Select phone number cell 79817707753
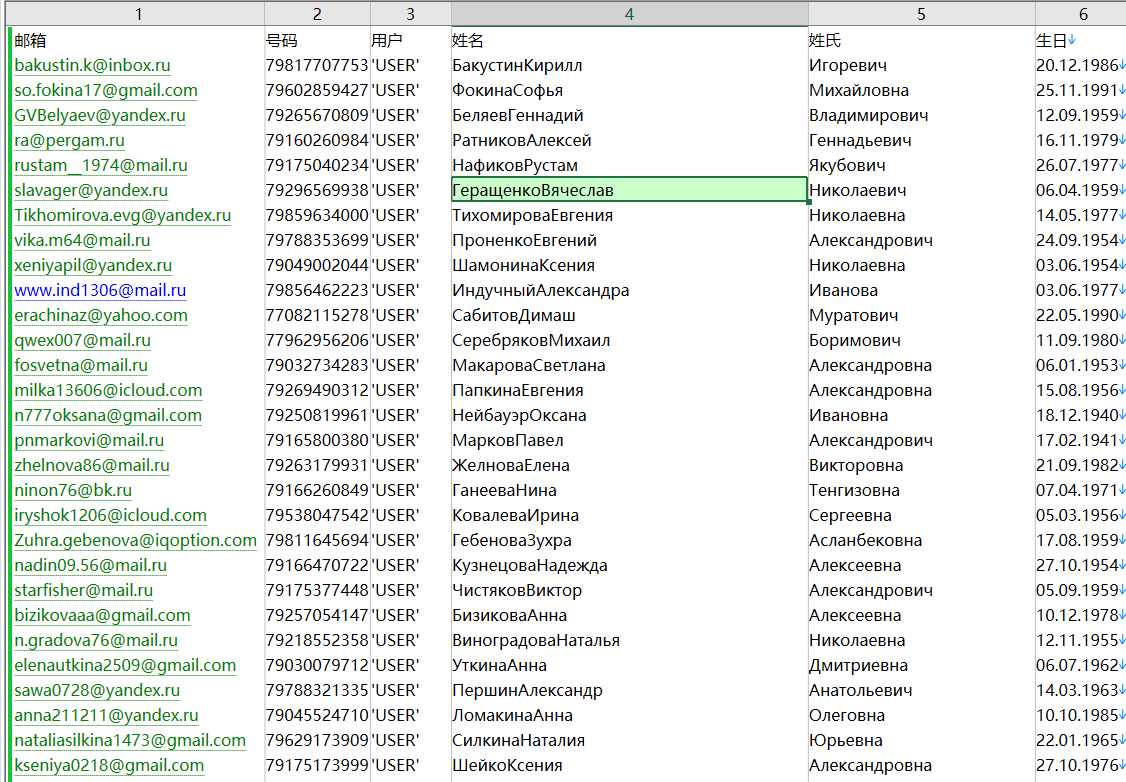 tap(317, 65)
